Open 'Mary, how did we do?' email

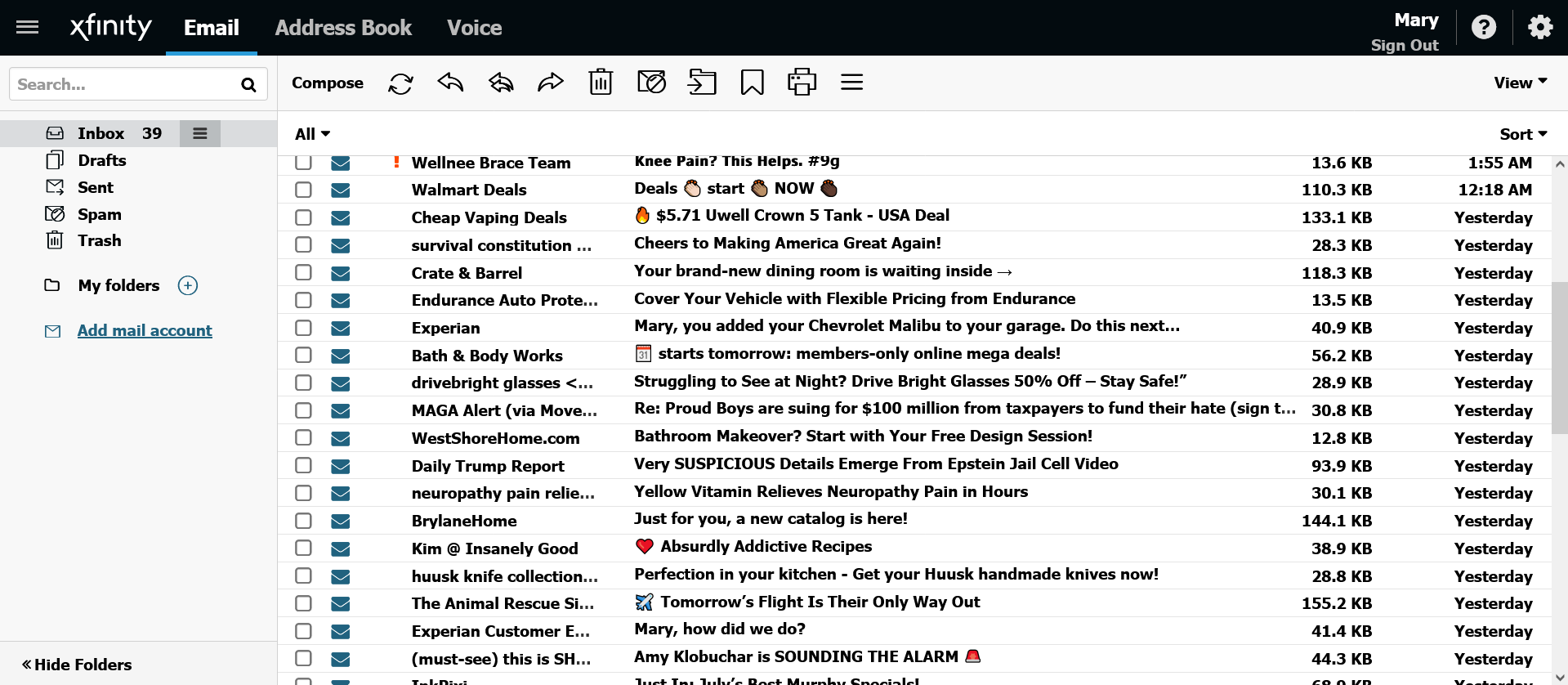(x=720, y=629)
